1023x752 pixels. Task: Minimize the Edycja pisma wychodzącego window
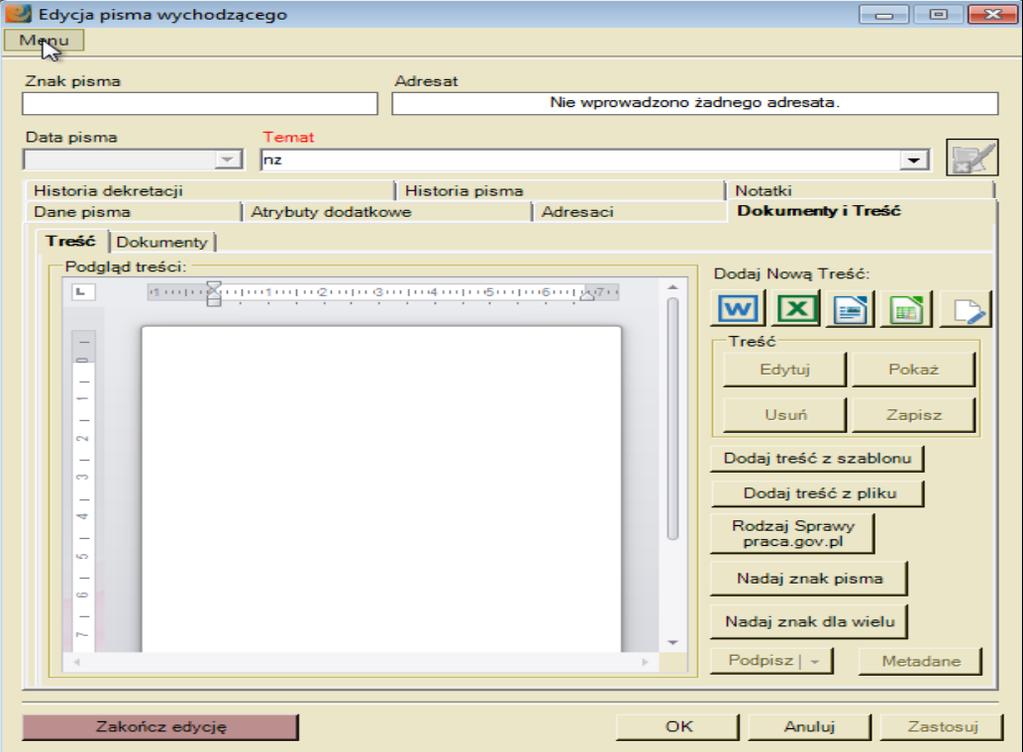click(884, 14)
